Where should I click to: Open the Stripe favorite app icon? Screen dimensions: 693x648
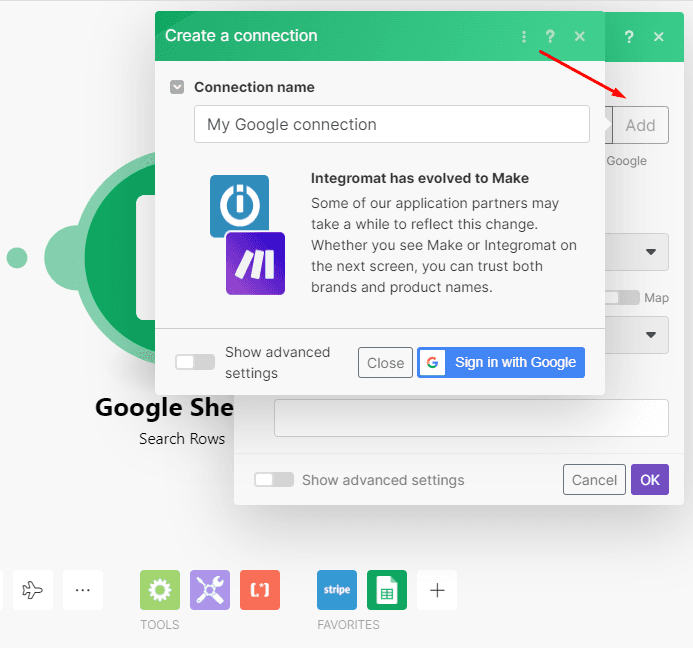point(337,590)
